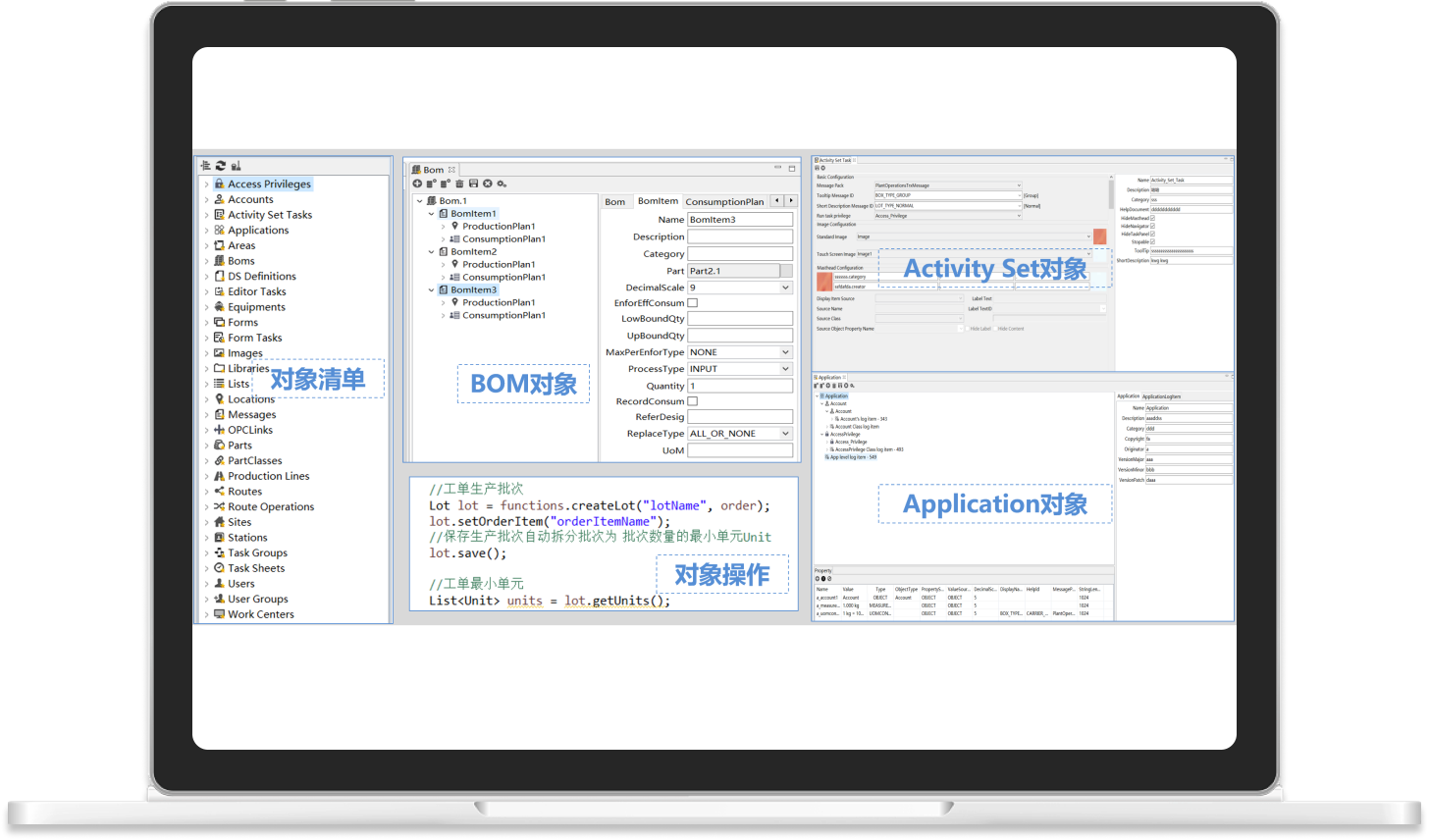
Task: Toggle the RecordConsum checkbox
Action: 692,401
